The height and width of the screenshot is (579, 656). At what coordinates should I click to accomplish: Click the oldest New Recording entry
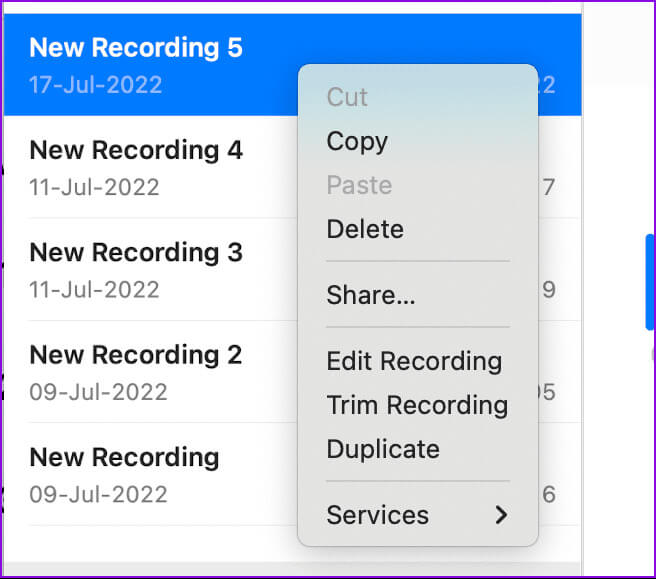pyautogui.click(x=124, y=457)
